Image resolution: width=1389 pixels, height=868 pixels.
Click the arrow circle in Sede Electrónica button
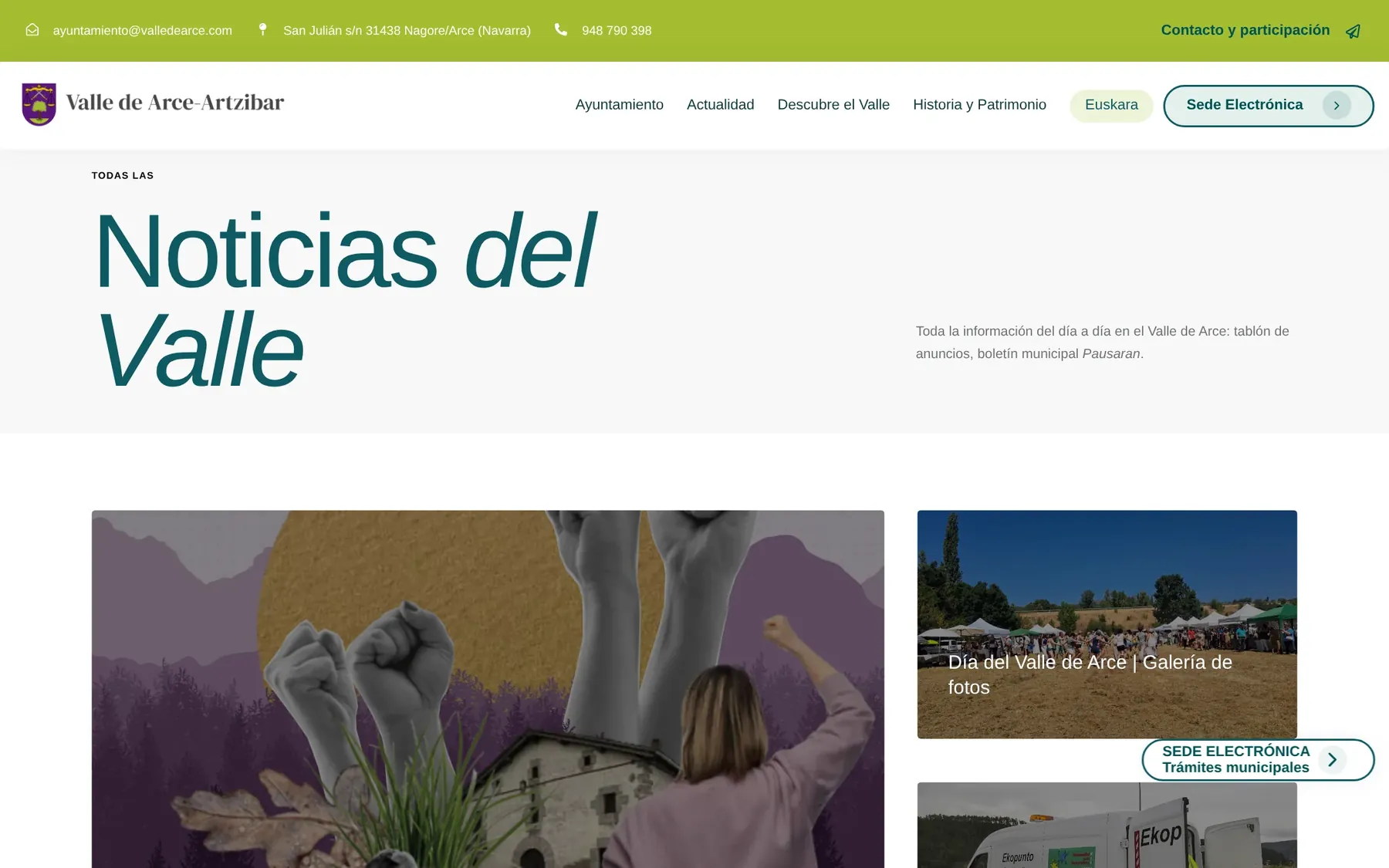(1337, 106)
